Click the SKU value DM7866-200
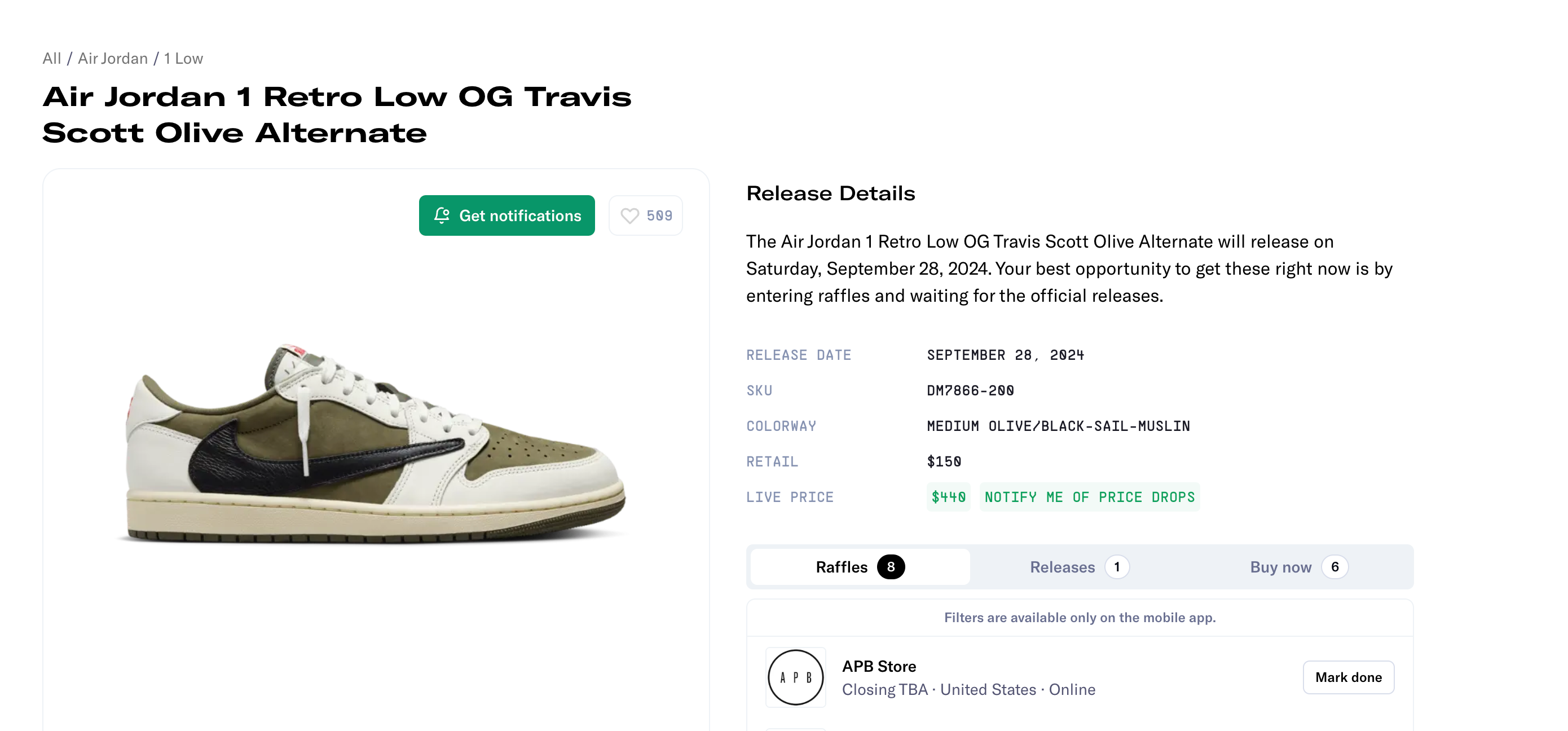Image resolution: width=1568 pixels, height=731 pixels. [x=970, y=390]
